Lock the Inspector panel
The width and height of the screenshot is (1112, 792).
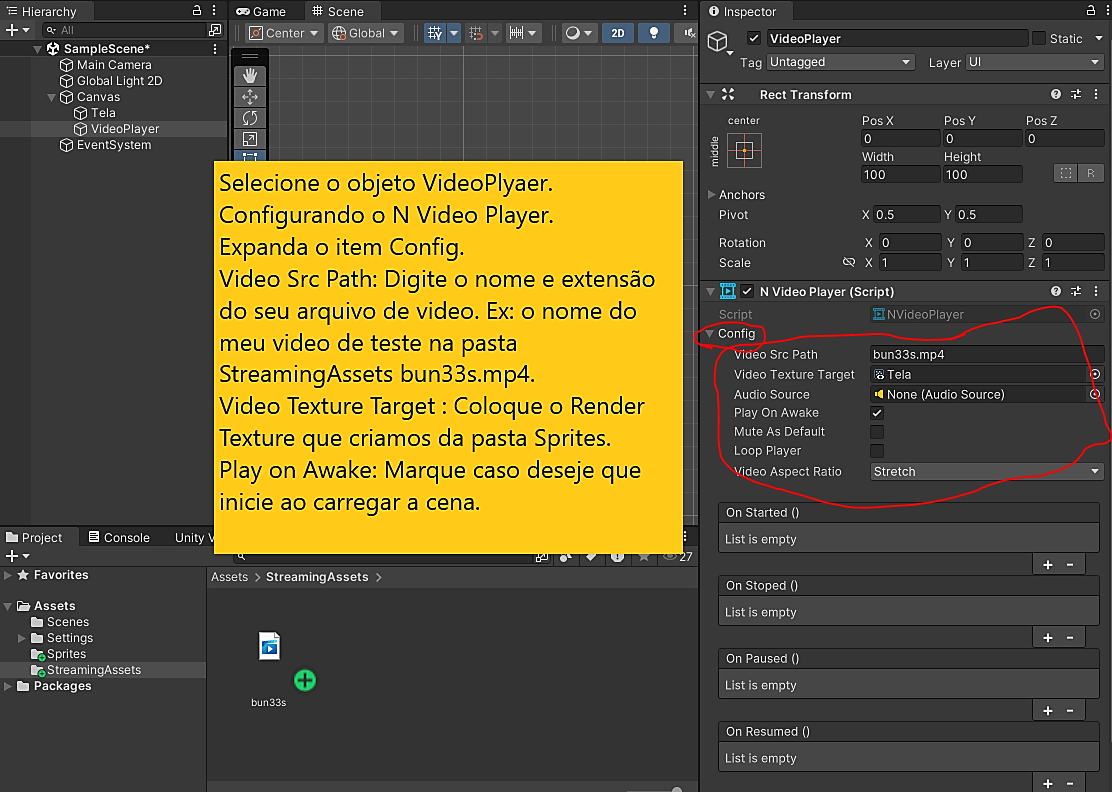(x=1091, y=11)
